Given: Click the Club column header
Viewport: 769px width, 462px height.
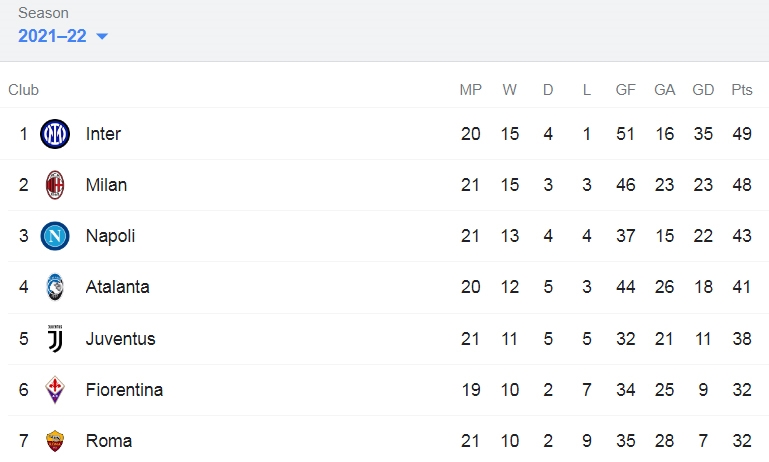Looking at the screenshot, I should [x=24, y=90].
